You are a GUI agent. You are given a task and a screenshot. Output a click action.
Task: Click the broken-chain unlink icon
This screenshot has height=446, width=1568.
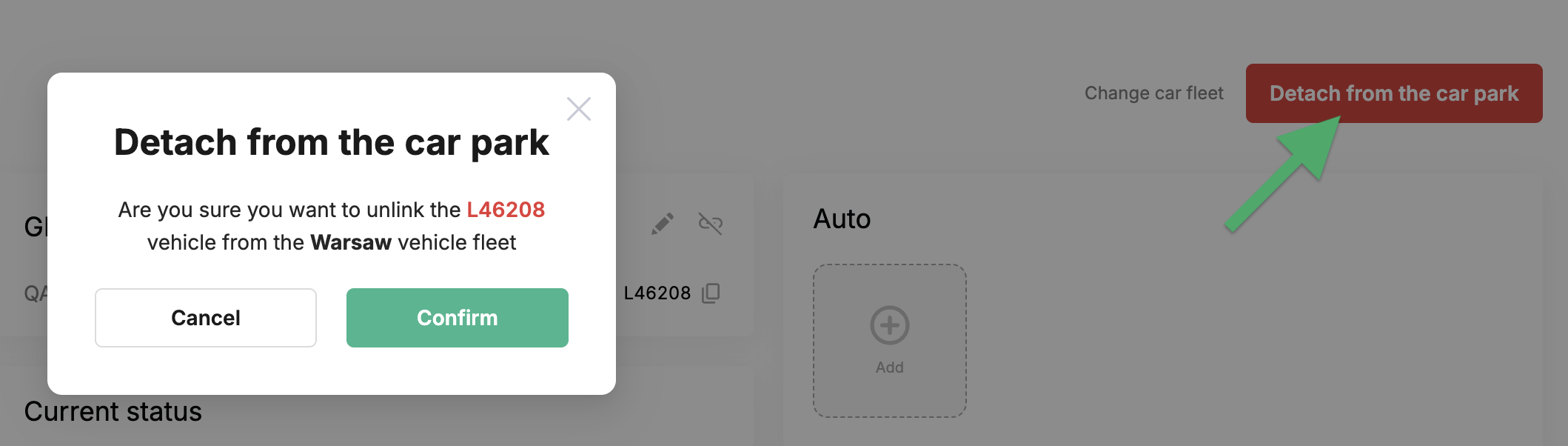click(x=711, y=223)
